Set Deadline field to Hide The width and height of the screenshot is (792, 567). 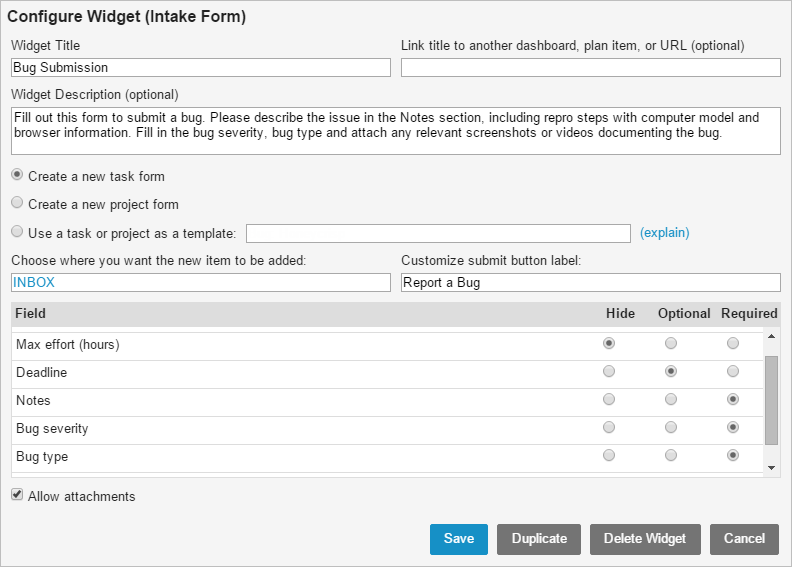click(x=609, y=371)
